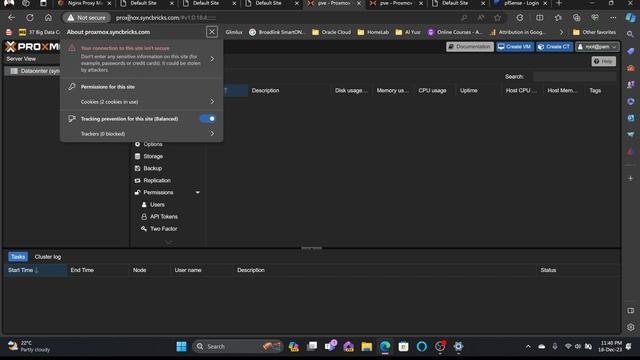
Task: Switch to the pfSense - Login tab
Action: [x=521, y=3]
